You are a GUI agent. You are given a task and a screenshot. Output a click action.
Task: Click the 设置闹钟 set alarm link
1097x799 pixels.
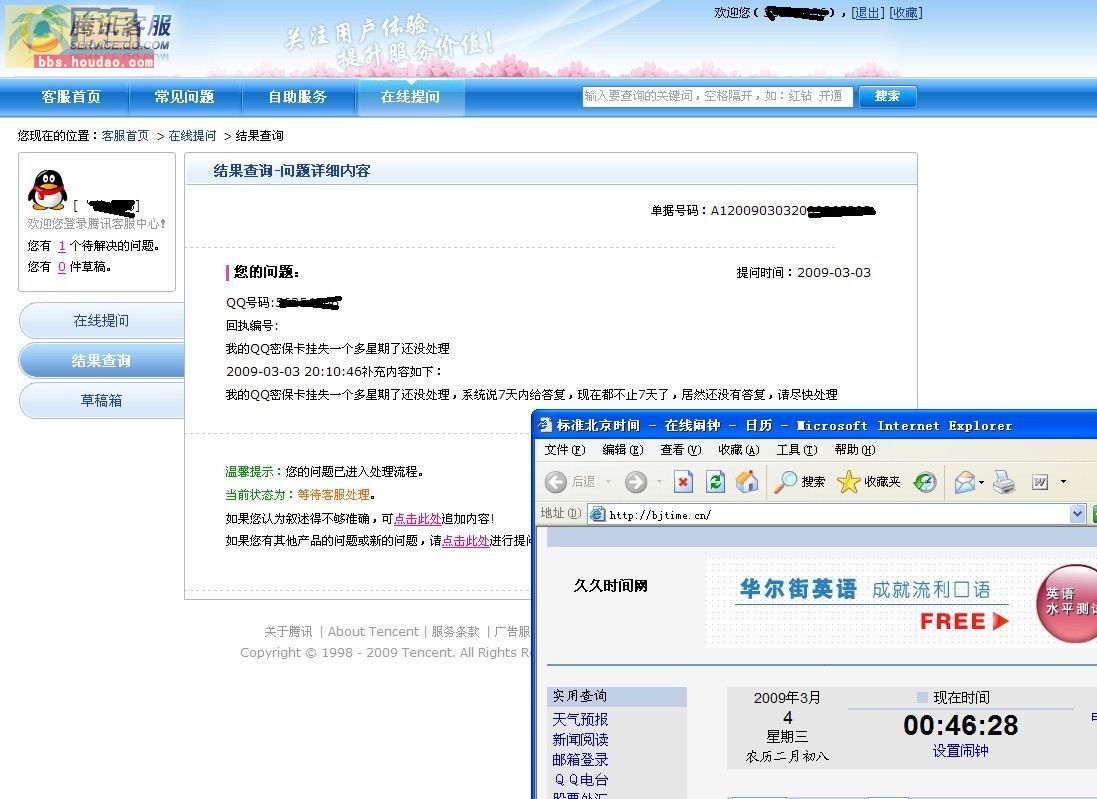(961, 751)
